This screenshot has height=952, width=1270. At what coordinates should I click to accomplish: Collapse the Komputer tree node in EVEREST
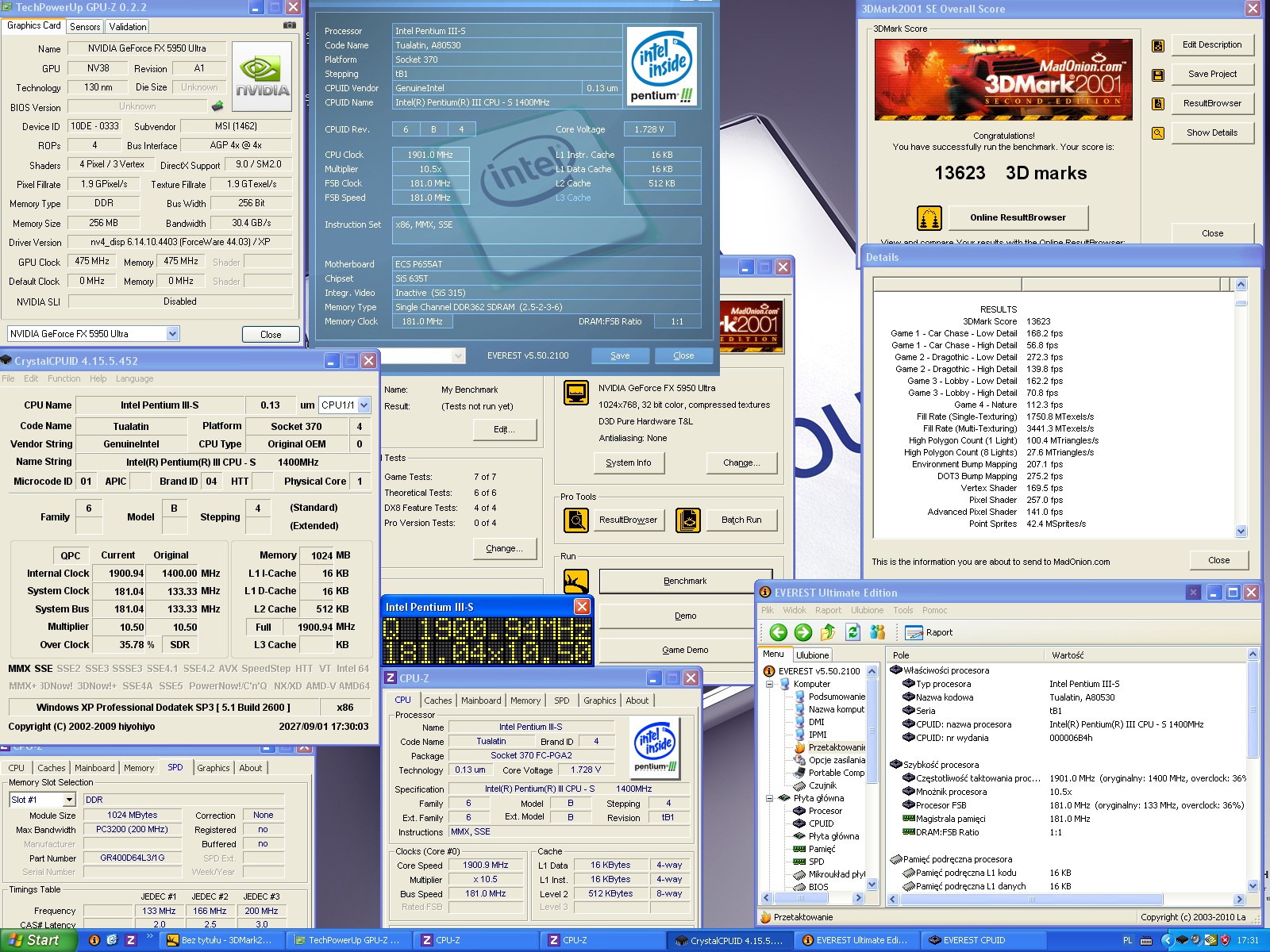click(x=769, y=684)
